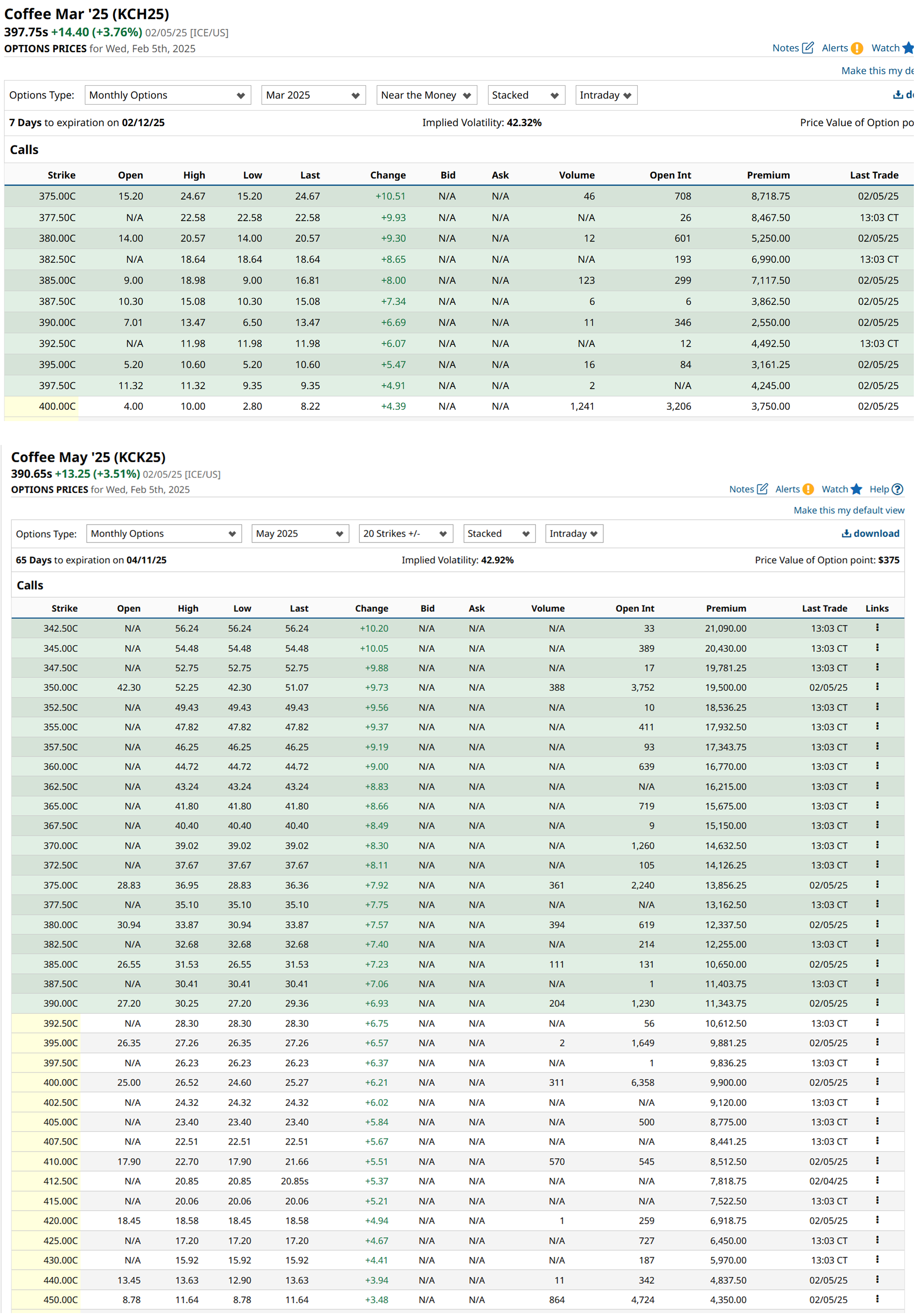Click the 375.00C strike in Mar '25 calls
The width and height of the screenshot is (917, 1316).
click(57, 196)
